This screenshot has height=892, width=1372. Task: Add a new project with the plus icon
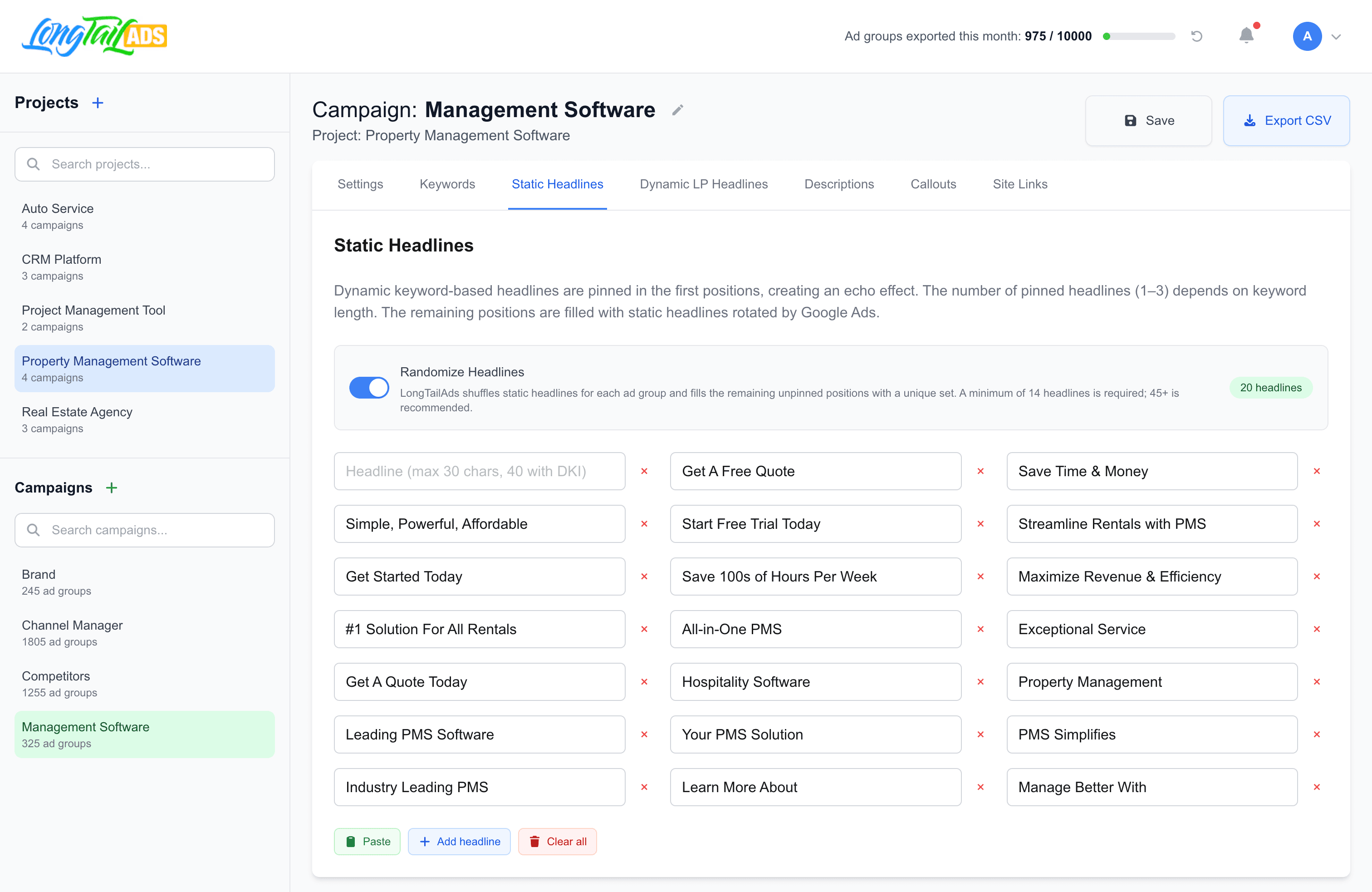tap(98, 103)
